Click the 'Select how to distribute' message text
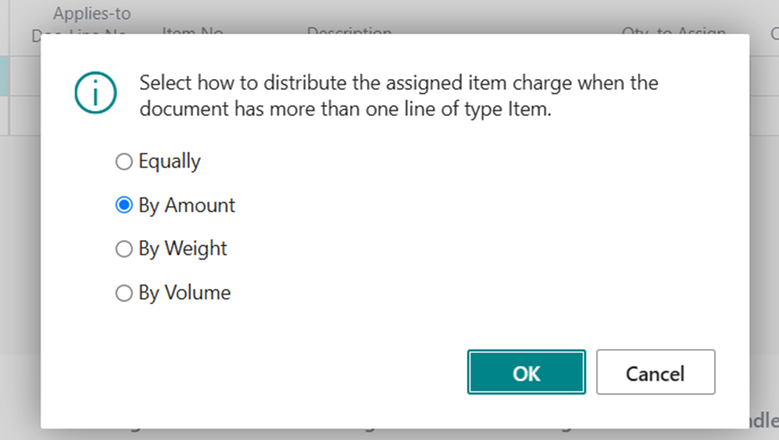Viewport: 779px width, 440px height. [x=398, y=83]
